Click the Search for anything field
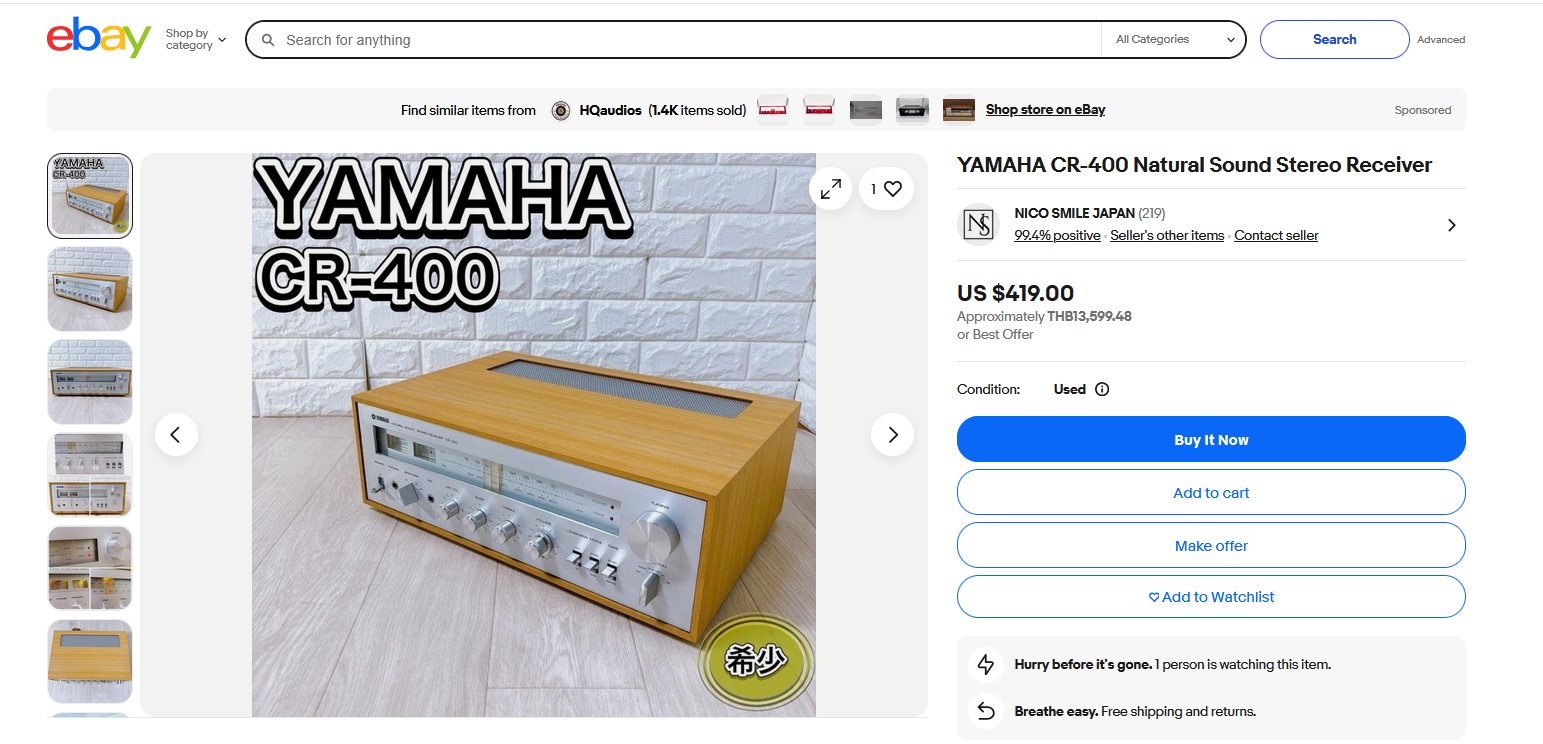The height and width of the screenshot is (744, 1543). (x=690, y=40)
